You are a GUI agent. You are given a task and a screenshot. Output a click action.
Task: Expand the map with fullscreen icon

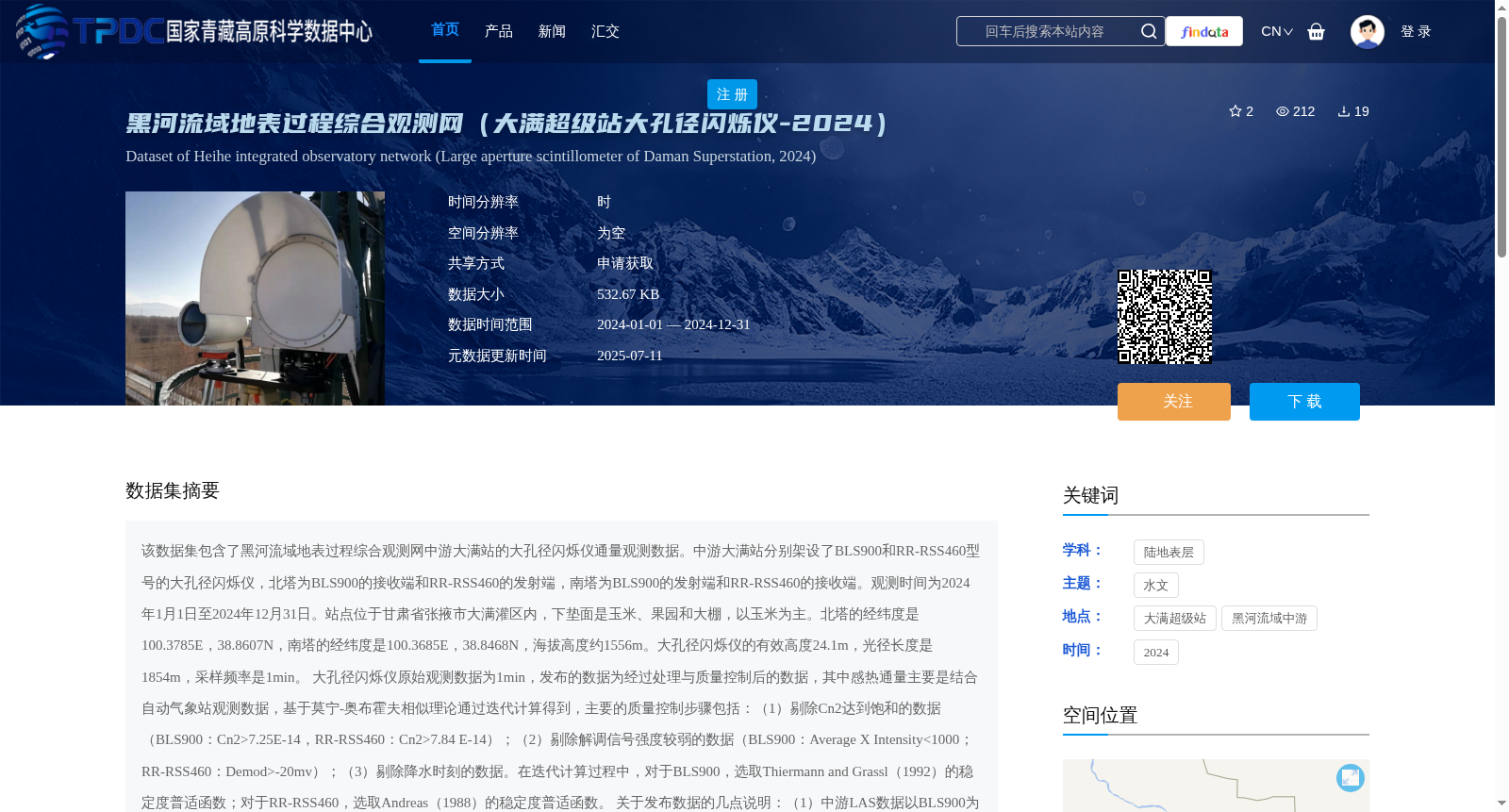(1350, 777)
